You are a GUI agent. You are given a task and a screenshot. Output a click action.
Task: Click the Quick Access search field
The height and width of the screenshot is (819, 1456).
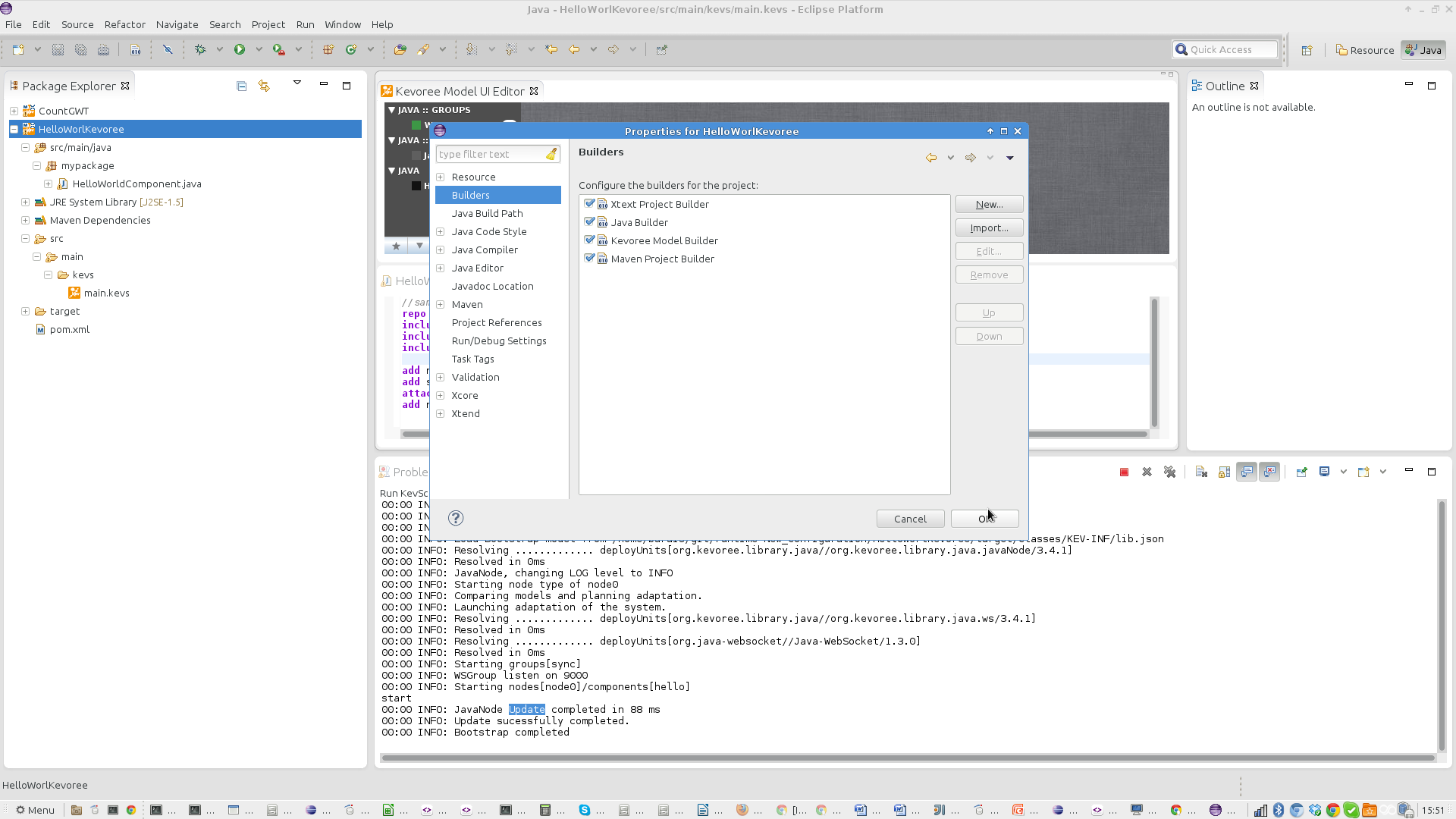tap(1225, 49)
